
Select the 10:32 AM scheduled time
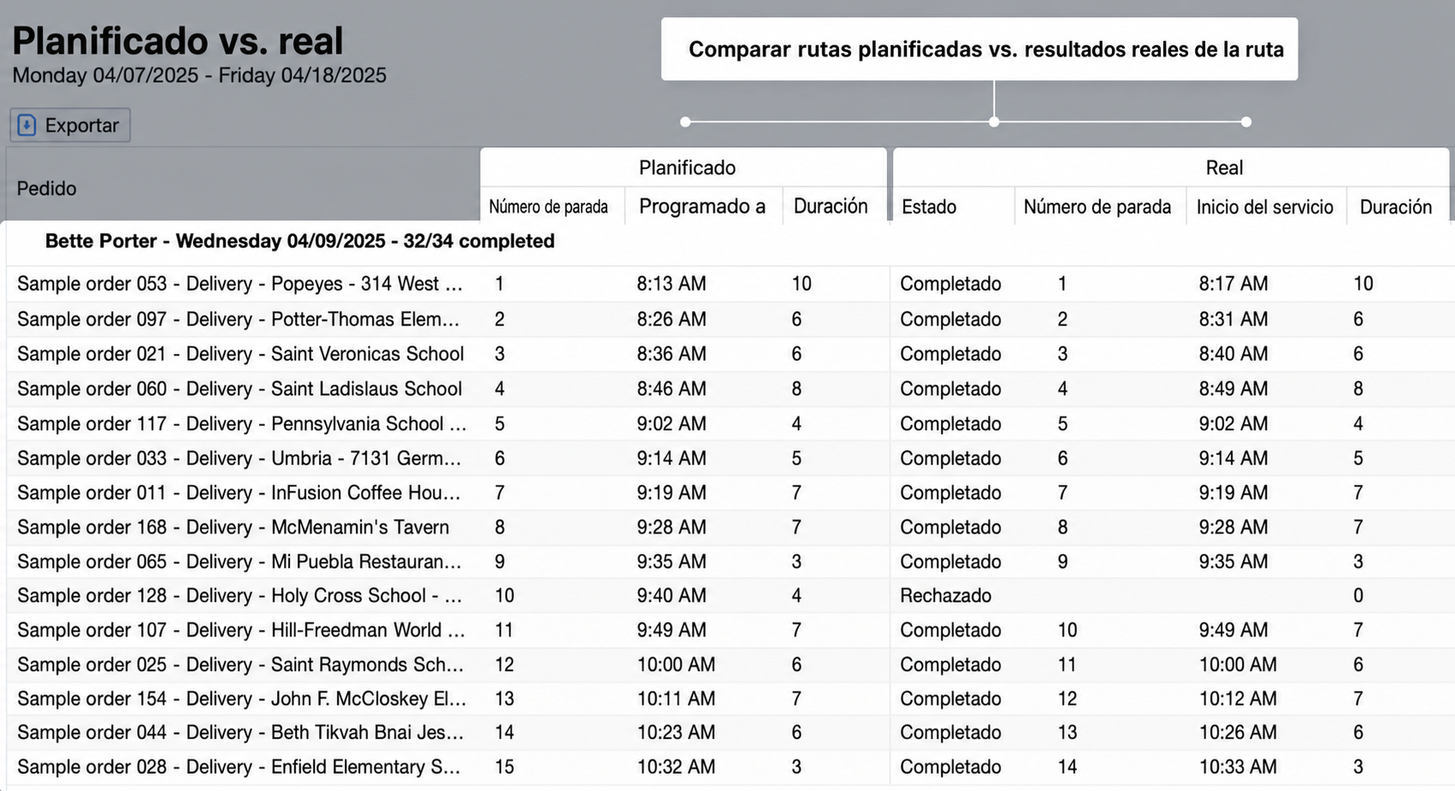(676, 767)
